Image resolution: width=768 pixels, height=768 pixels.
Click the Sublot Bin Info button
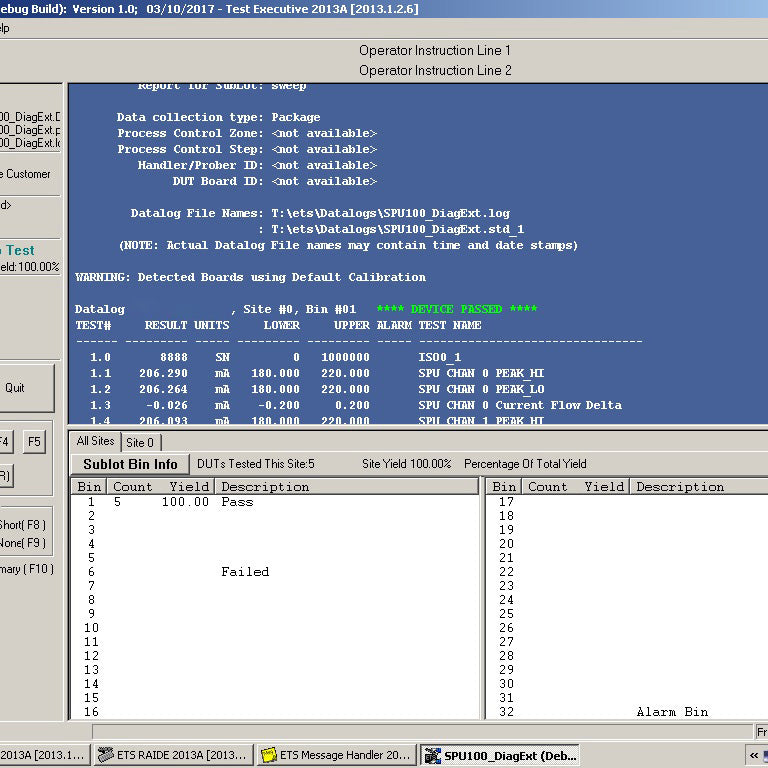pos(130,464)
